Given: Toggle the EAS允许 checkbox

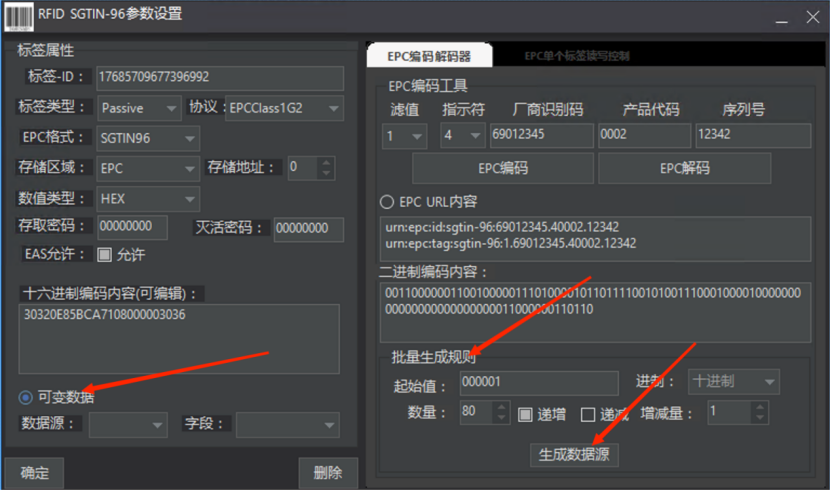Looking at the screenshot, I should coord(104,255).
